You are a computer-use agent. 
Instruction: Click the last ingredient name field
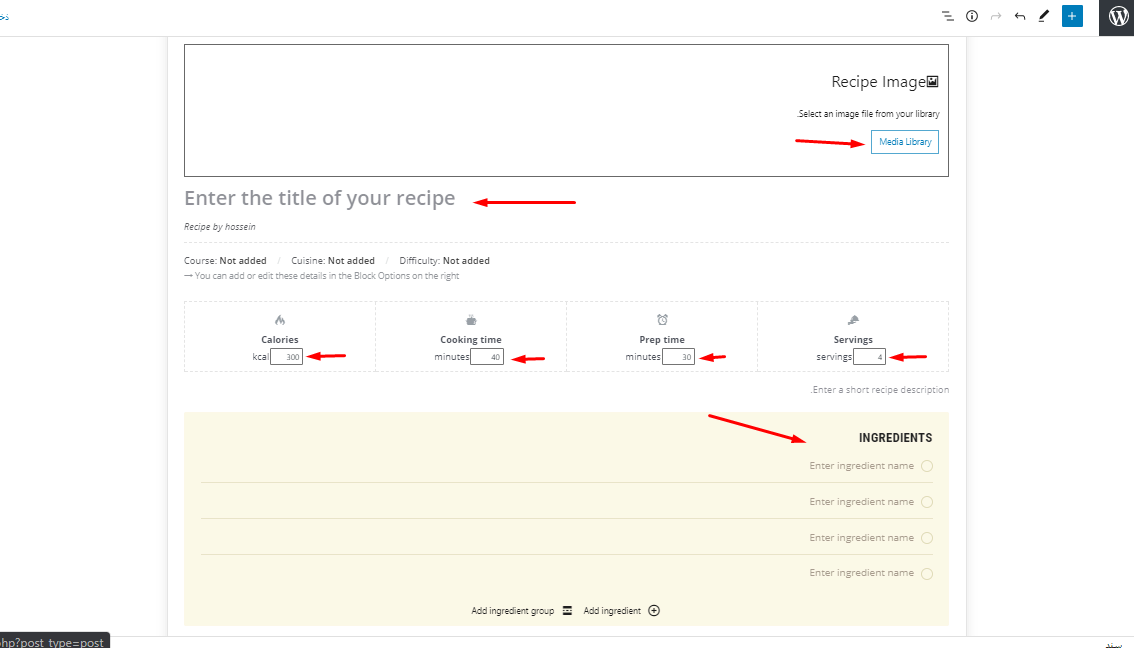point(861,573)
